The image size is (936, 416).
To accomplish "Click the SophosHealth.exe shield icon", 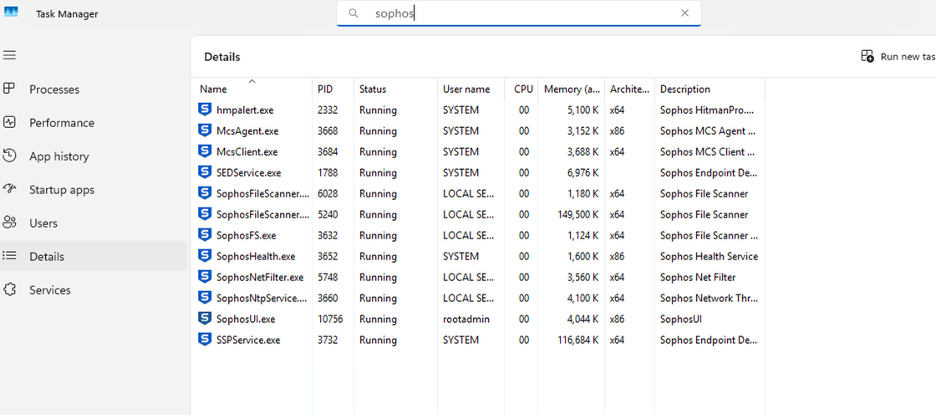I will [x=205, y=255].
